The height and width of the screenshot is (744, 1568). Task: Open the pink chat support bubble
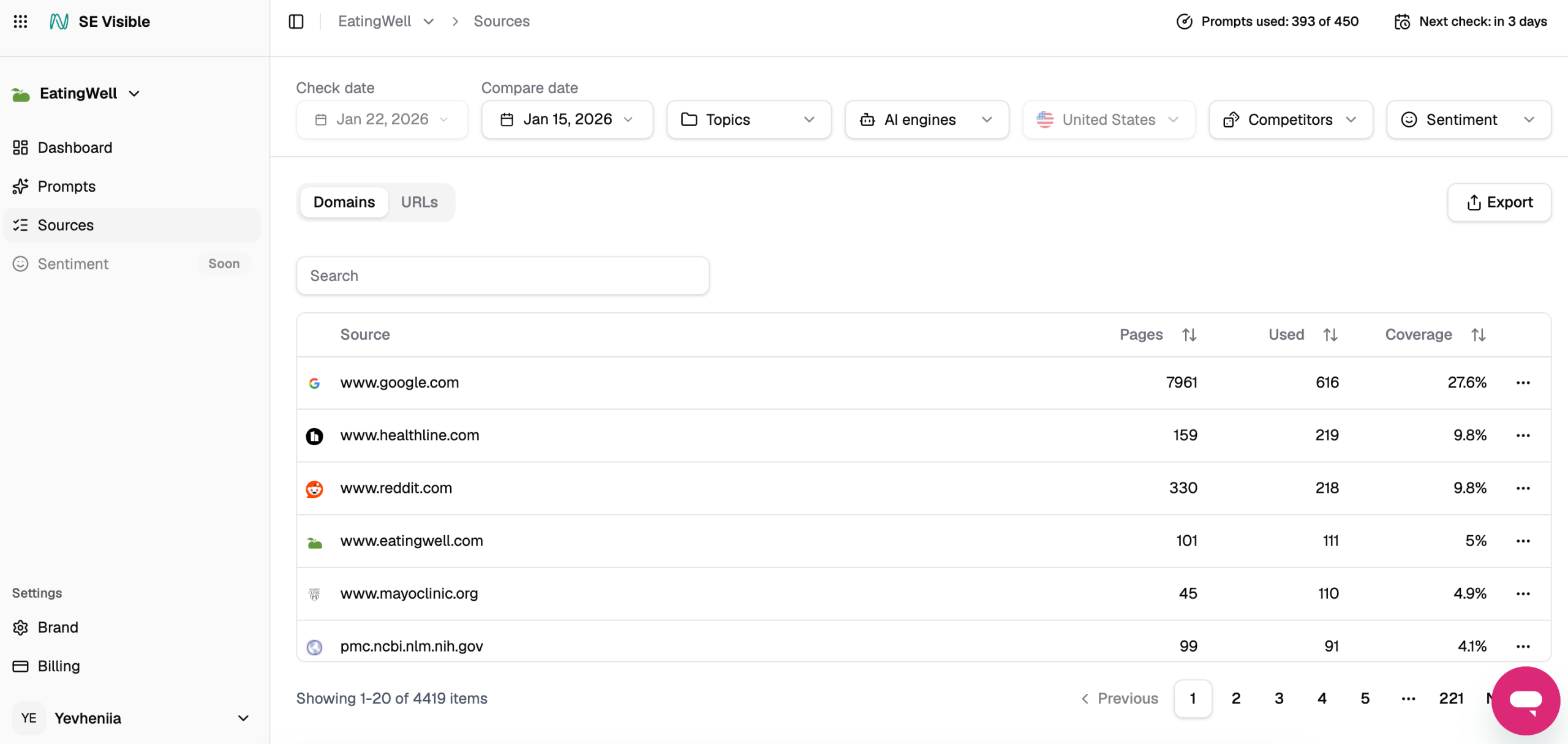pos(1525,700)
